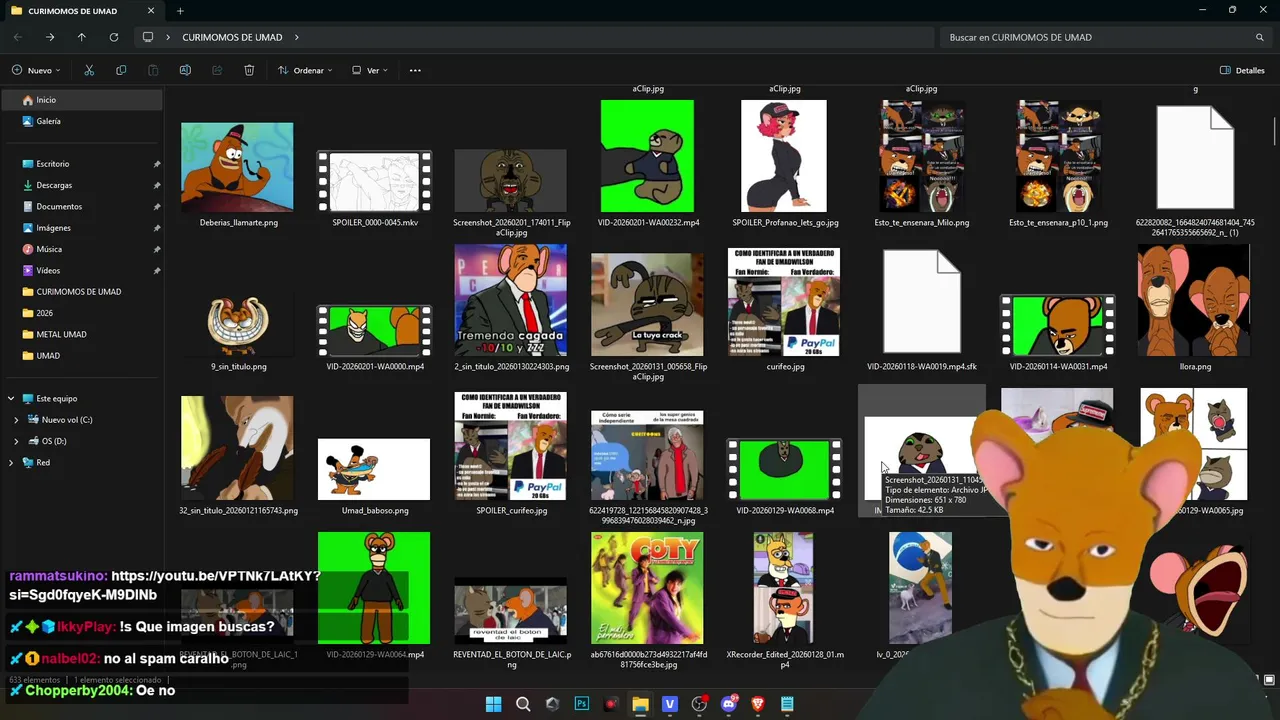The image size is (1280, 720).
Task: Open the notepad app on taskbar
Action: click(x=787, y=704)
